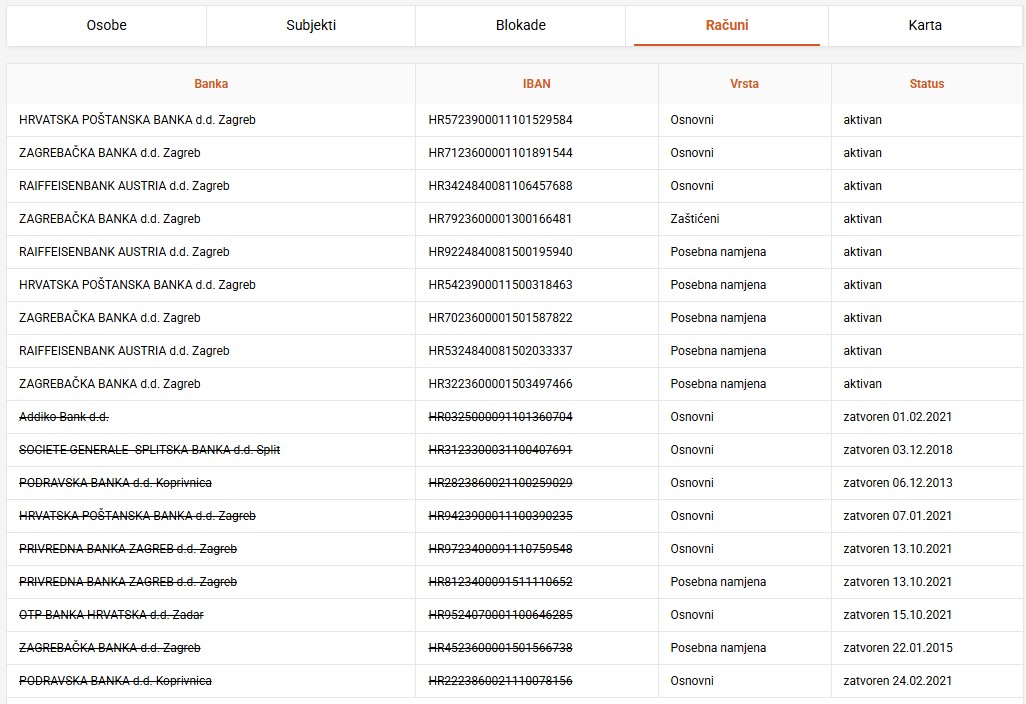Sort by Banka column header
This screenshot has height=704, width=1026.
[211, 84]
